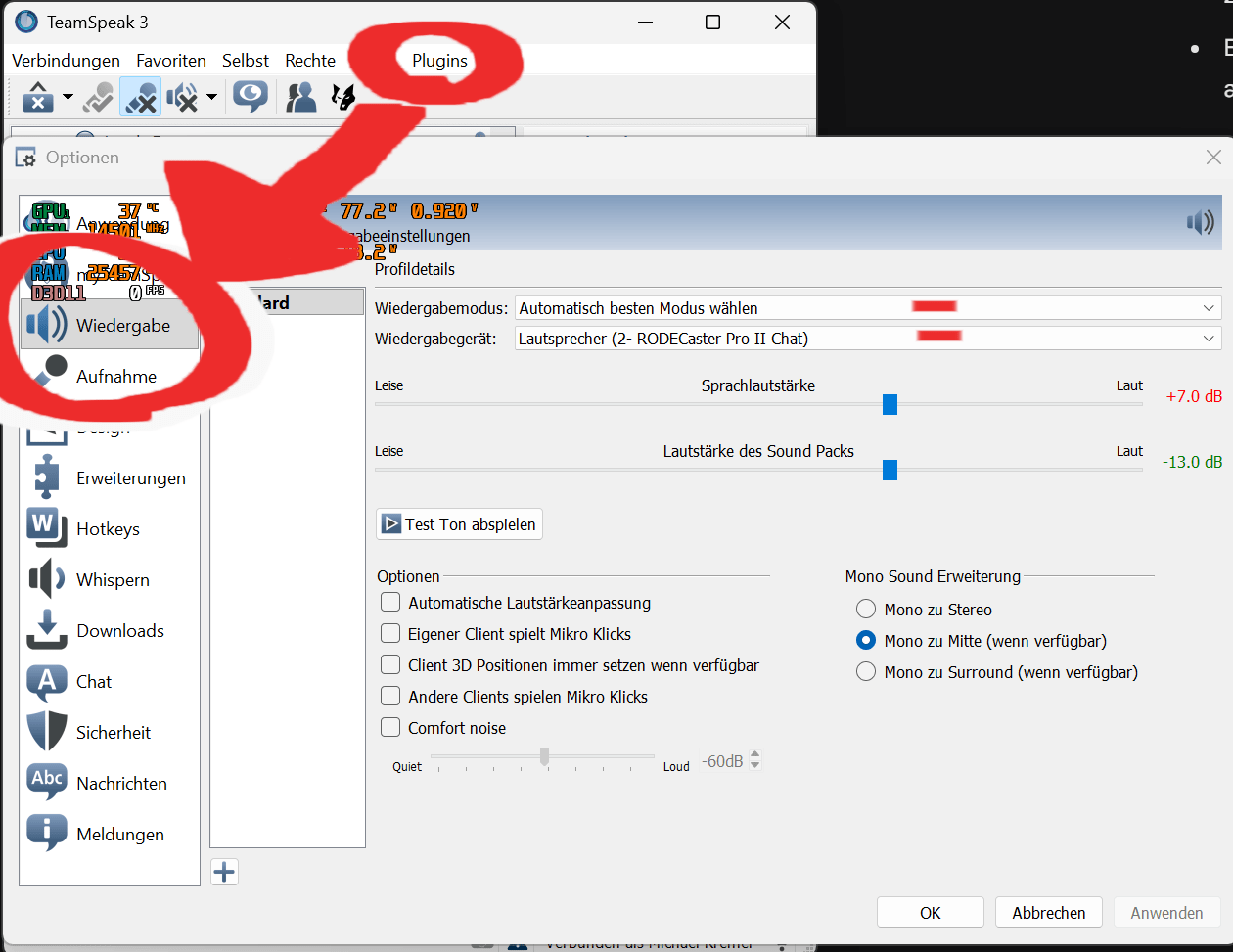
Task: Click the away status icon in TeamSpeak toolbar
Action: coord(37,97)
